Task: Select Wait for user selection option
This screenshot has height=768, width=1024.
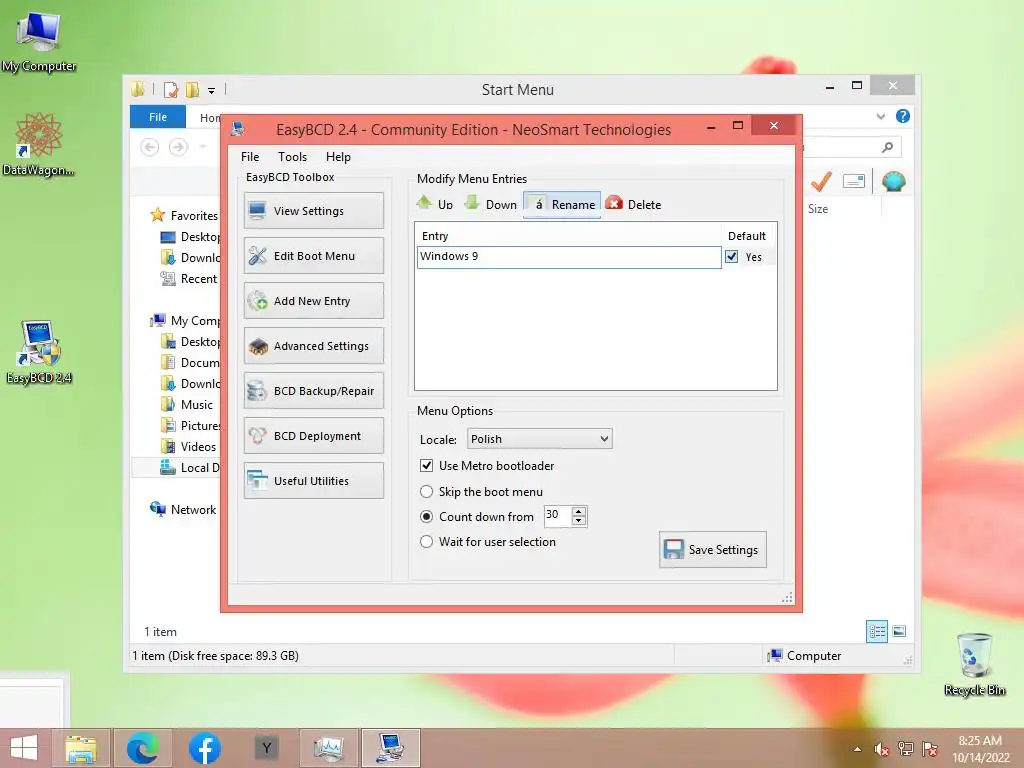Action: click(x=426, y=541)
